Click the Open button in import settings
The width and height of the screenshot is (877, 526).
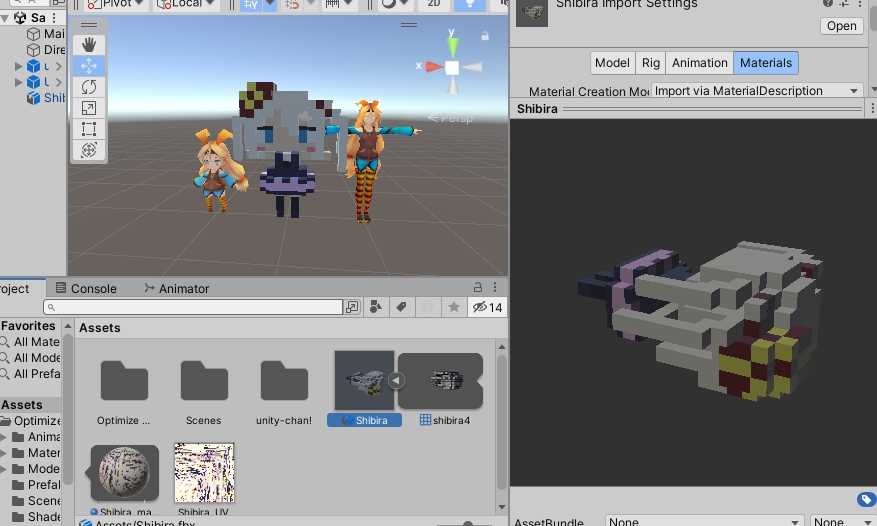(841, 26)
